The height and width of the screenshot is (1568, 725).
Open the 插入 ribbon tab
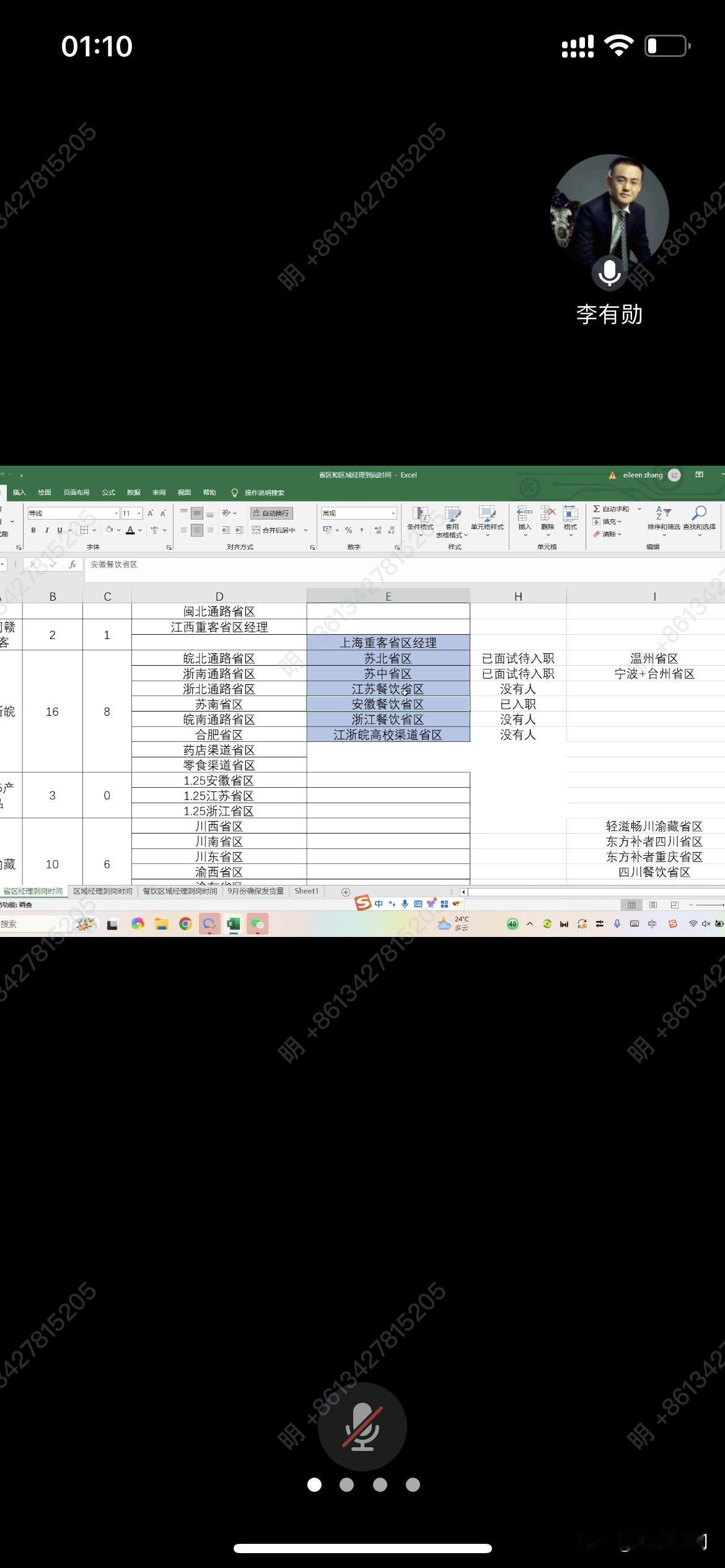click(x=19, y=492)
